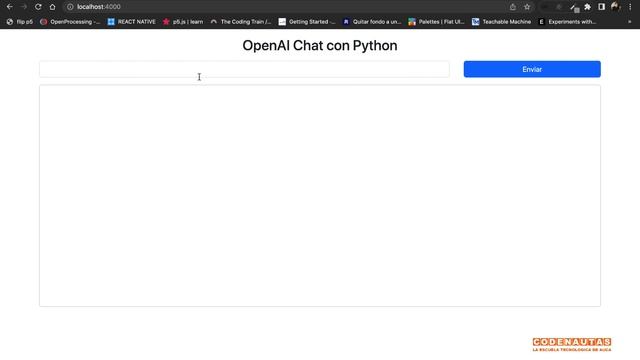This screenshot has width=640, height=360.
Task: Open the Getting Started bookmark
Action: point(307,22)
